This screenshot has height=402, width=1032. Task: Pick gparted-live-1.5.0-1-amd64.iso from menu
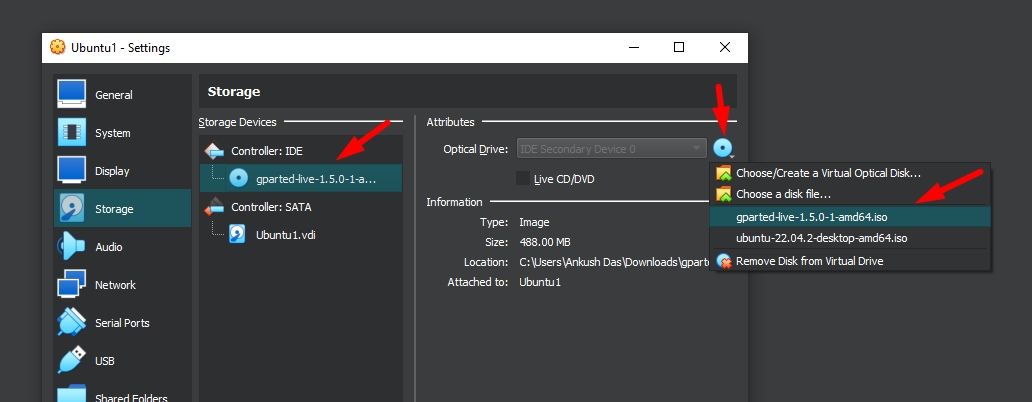pyautogui.click(x=850, y=216)
